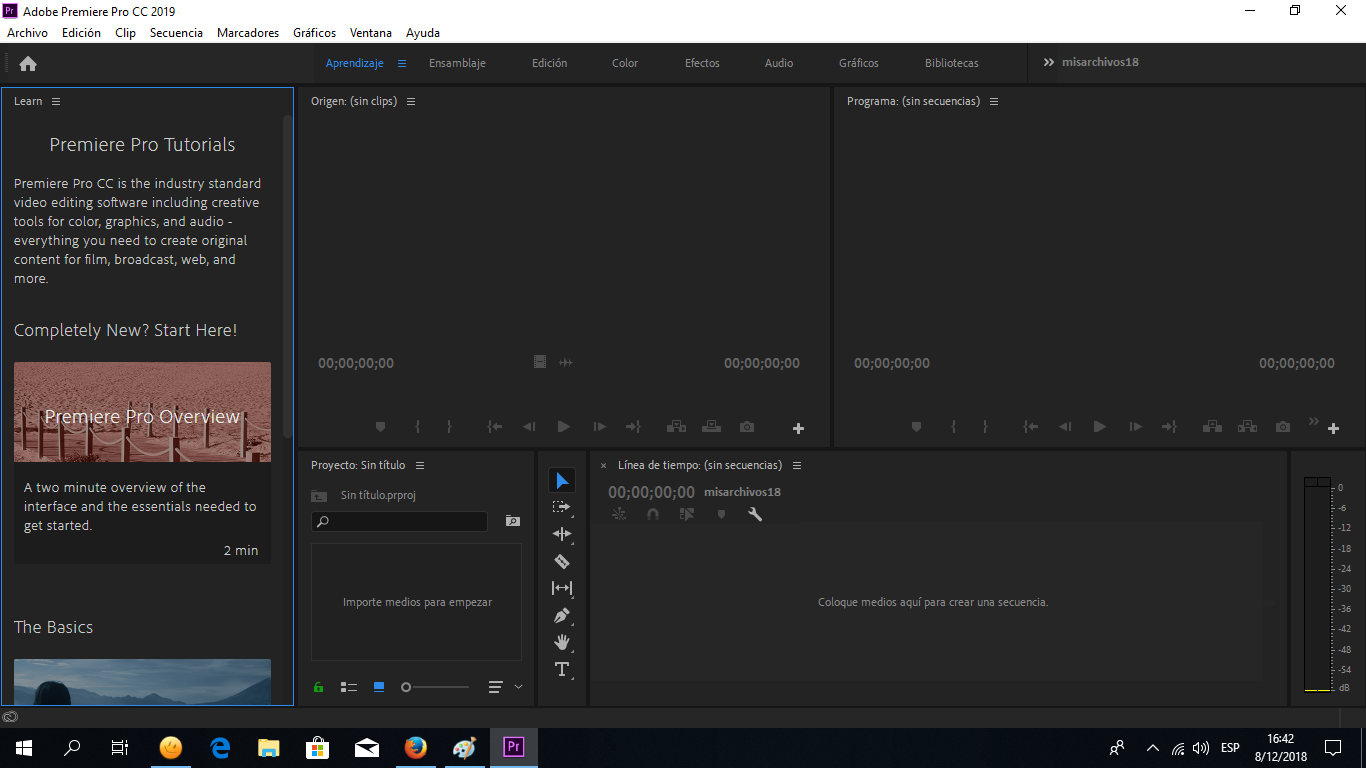Click the Lift button in Program monitor
Viewport: 1366px width, 768px height.
(1213, 426)
